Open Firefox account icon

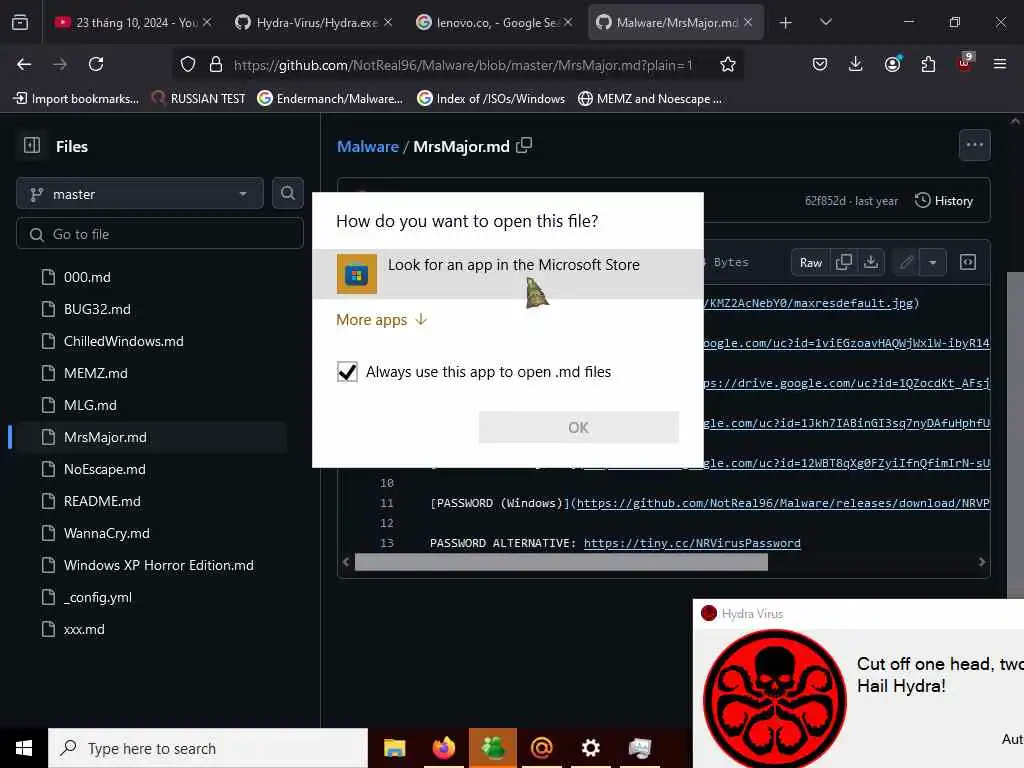[892, 64]
